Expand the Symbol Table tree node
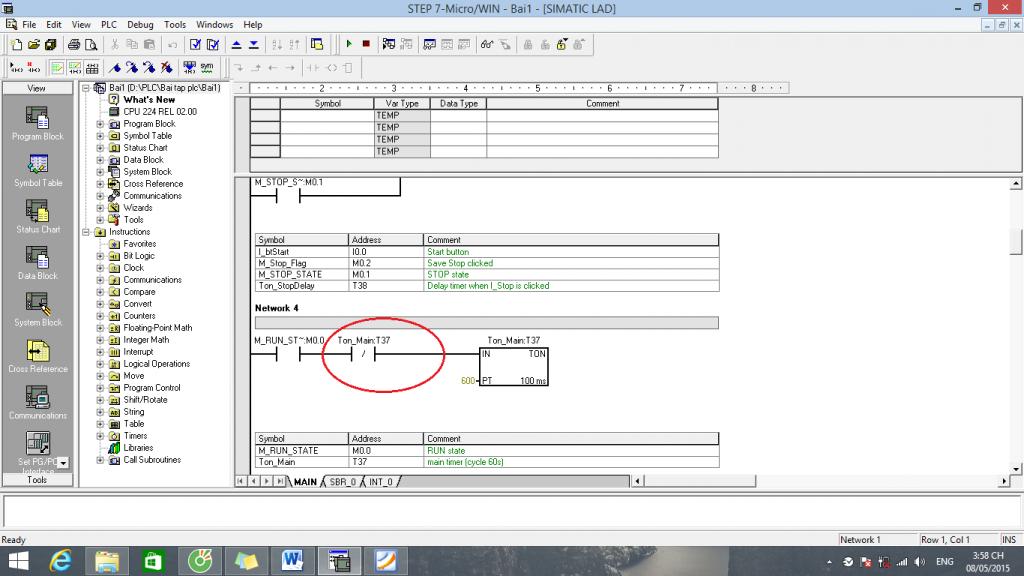The height and width of the screenshot is (576, 1024). pos(100,136)
